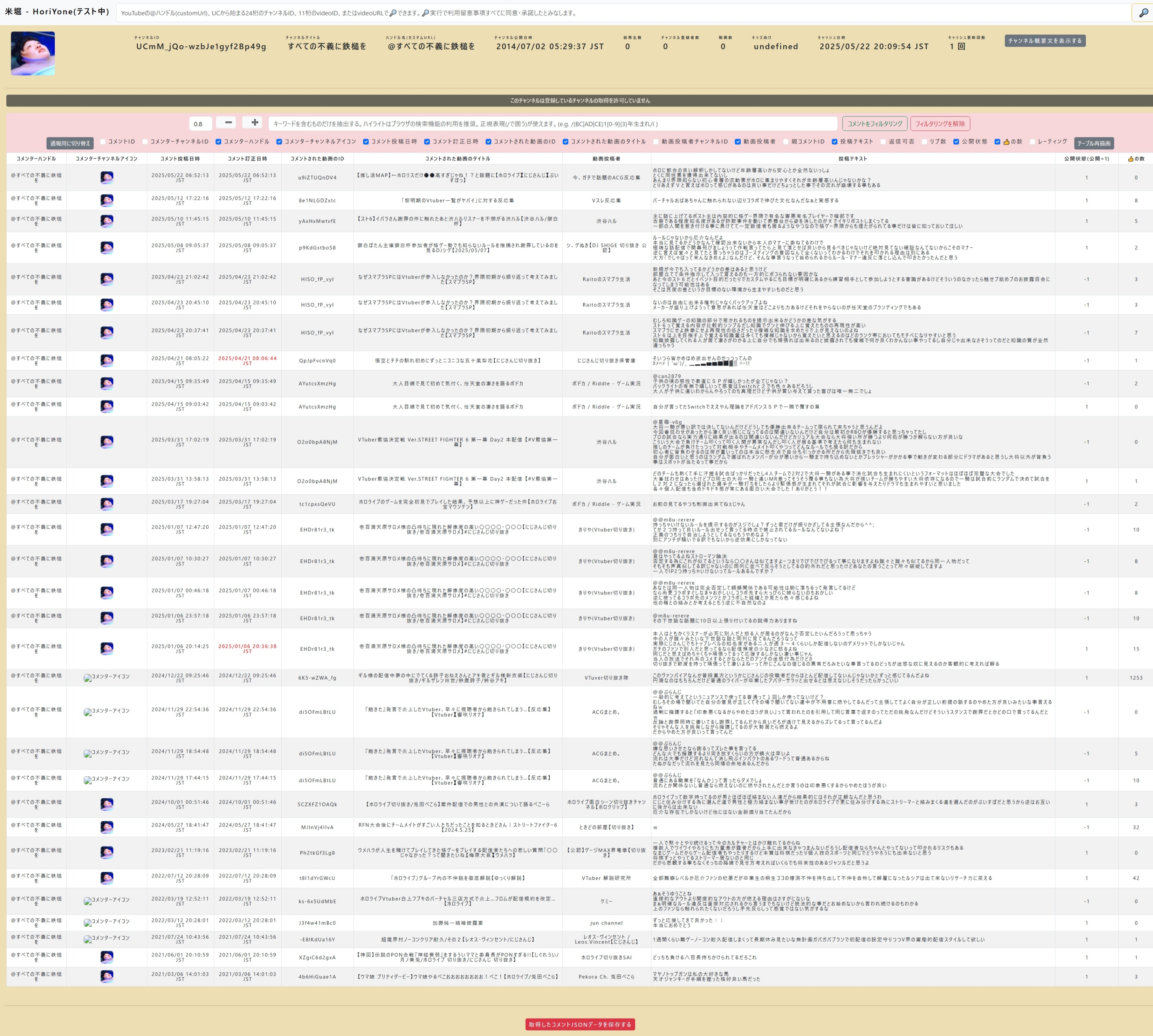Uncheck the コメント投稿日時 checkbox

tap(365, 142)
